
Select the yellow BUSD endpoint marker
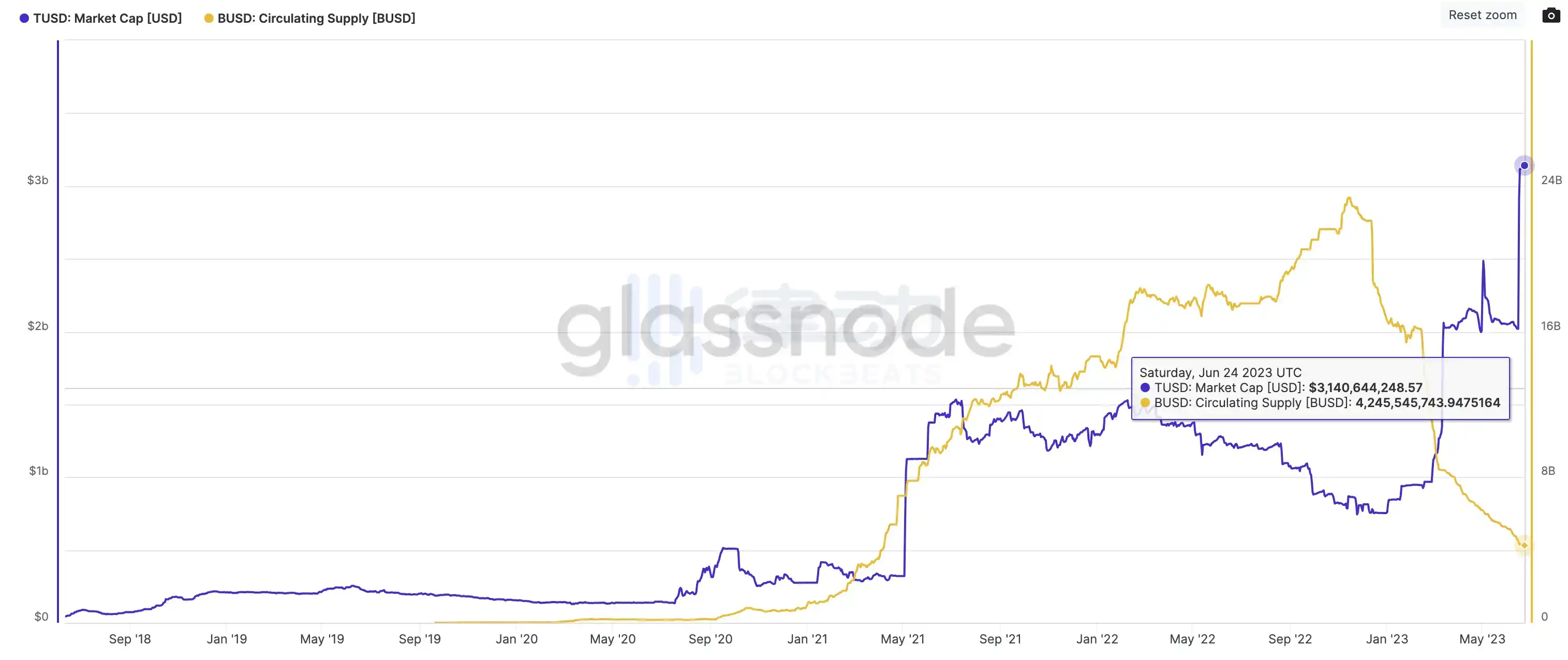coord(1523,545)
